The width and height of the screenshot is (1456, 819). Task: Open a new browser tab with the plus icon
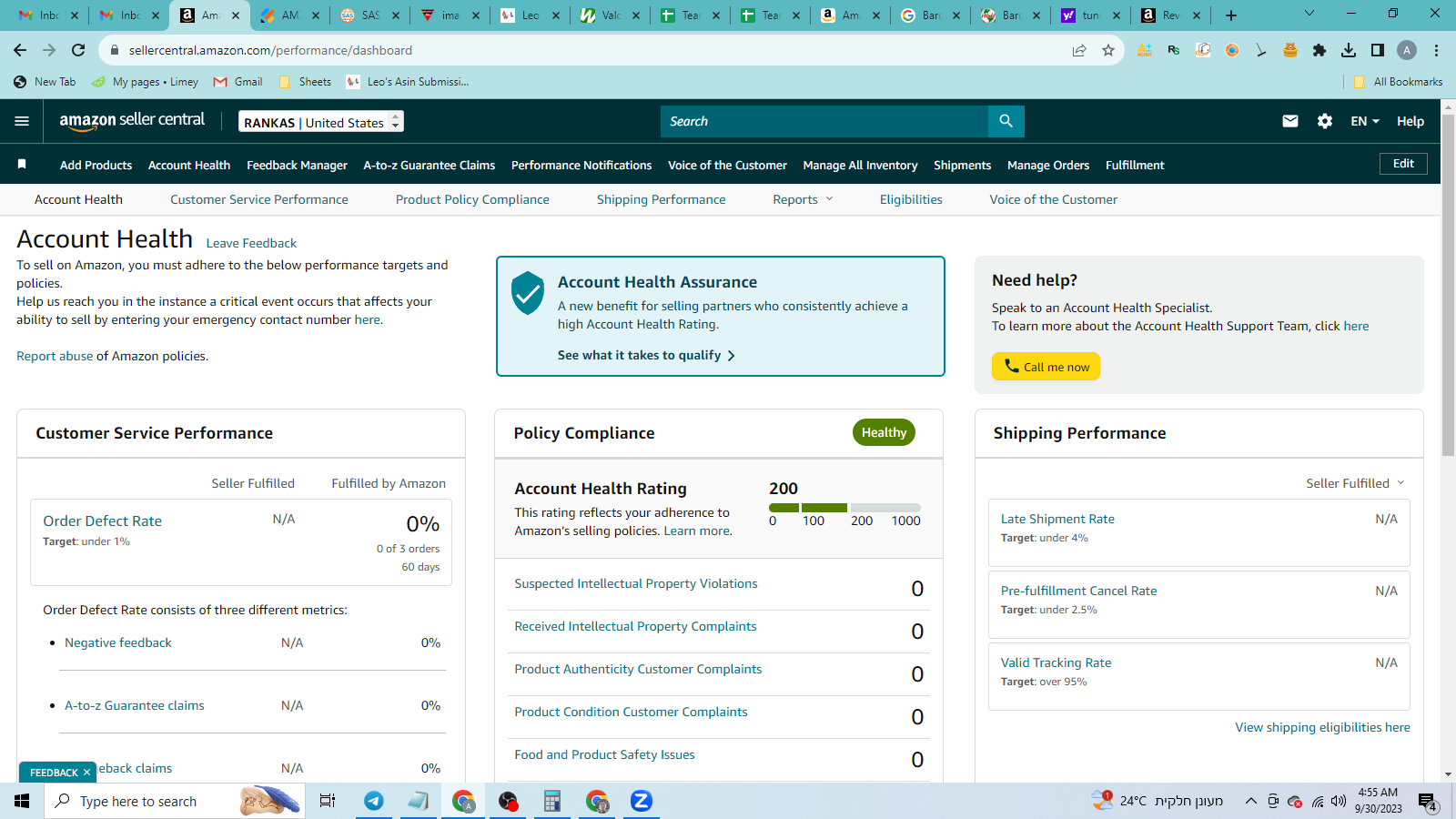[1231, 15]
